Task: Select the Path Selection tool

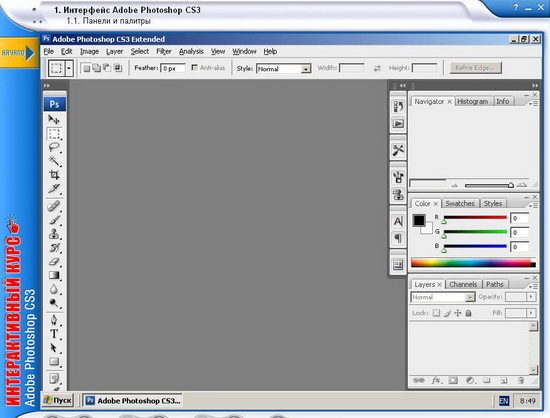Action: pos(54,348)
